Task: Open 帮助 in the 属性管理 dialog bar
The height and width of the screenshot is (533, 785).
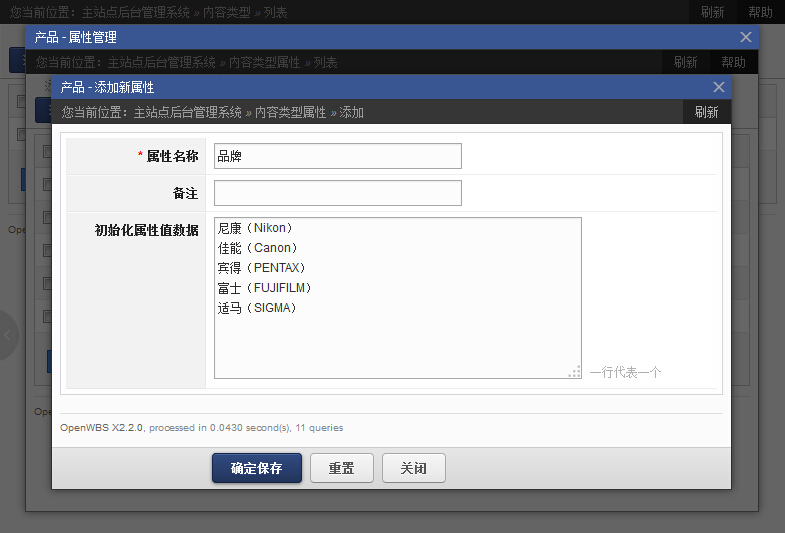Action: tap(733, 62)
